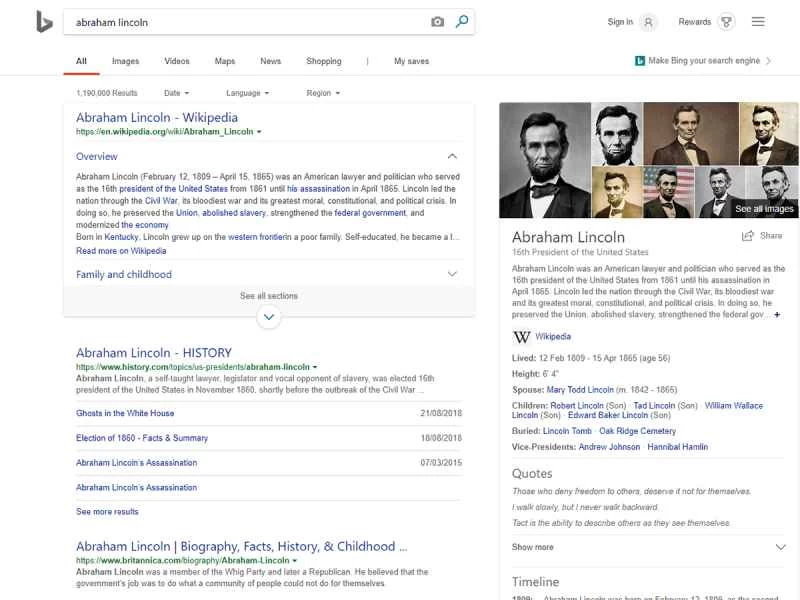Open the Rewards trophy icon
800x600 pixels.
pyautogui.click(x=727, y=22)
